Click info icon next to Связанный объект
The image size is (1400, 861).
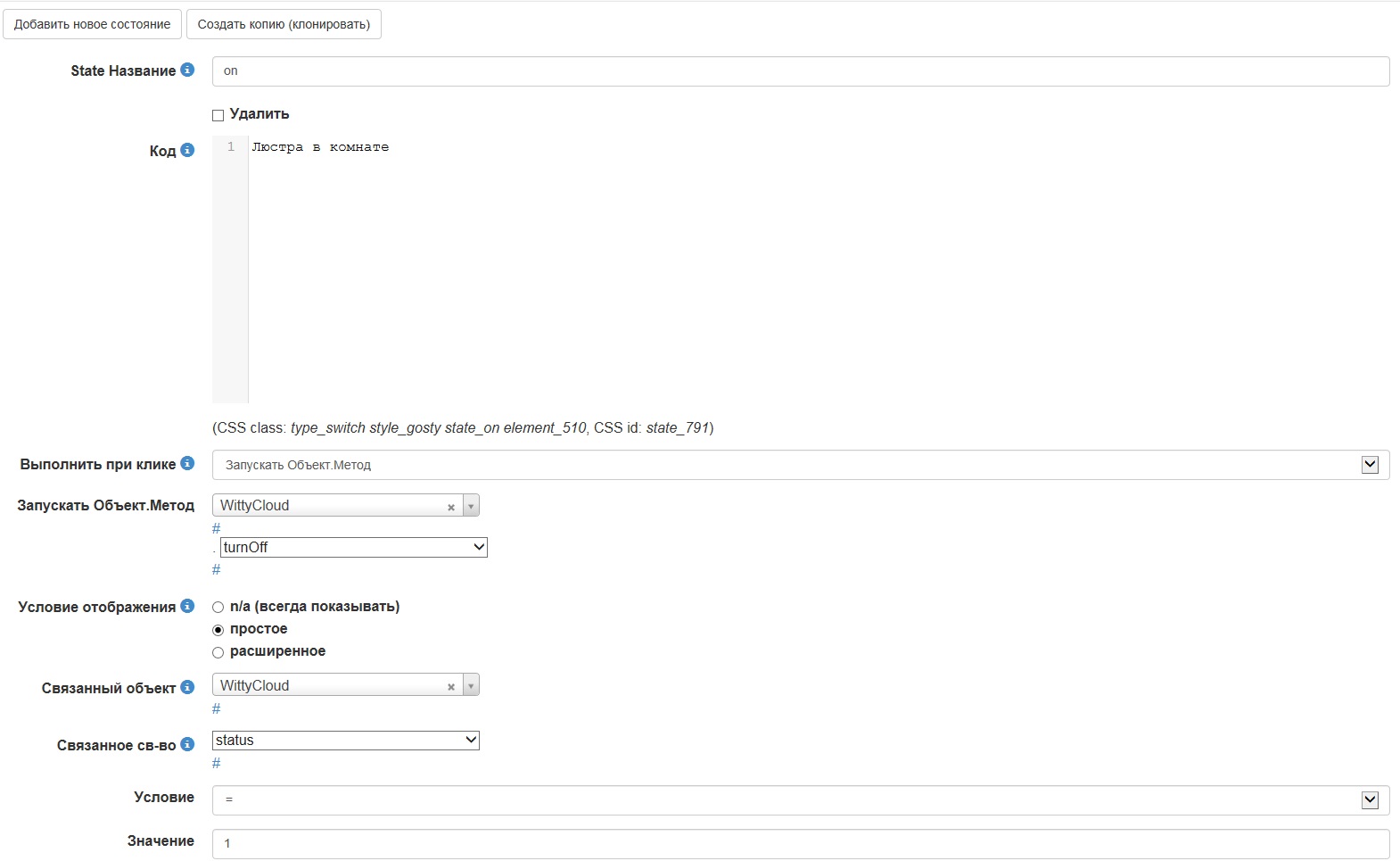pos(187,687)
